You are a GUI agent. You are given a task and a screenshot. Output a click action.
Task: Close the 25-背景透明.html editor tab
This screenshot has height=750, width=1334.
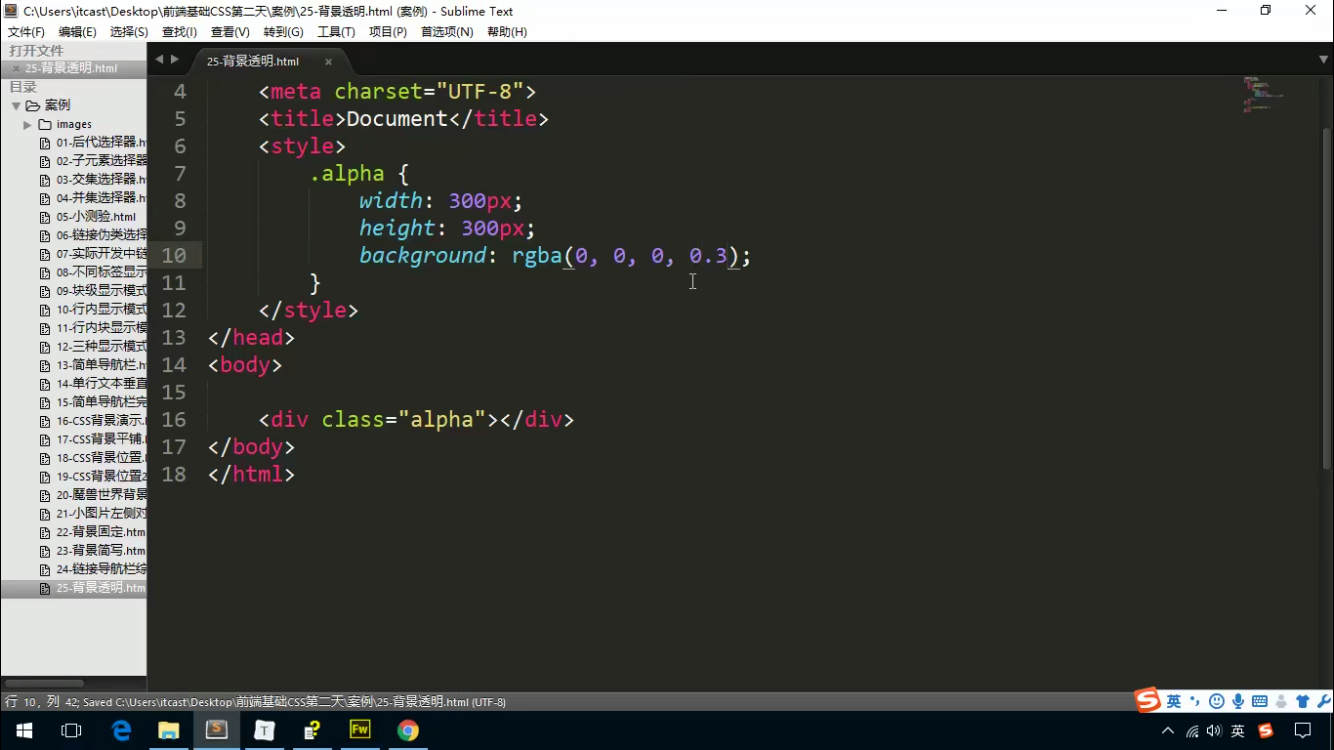click(328, 62)
